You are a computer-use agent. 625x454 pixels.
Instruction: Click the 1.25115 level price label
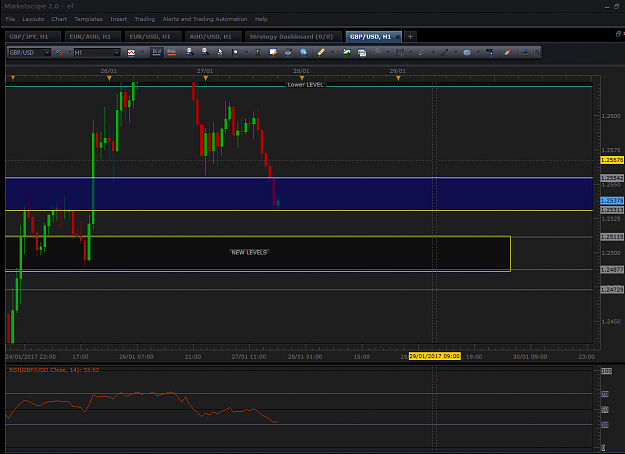point(612,237)
